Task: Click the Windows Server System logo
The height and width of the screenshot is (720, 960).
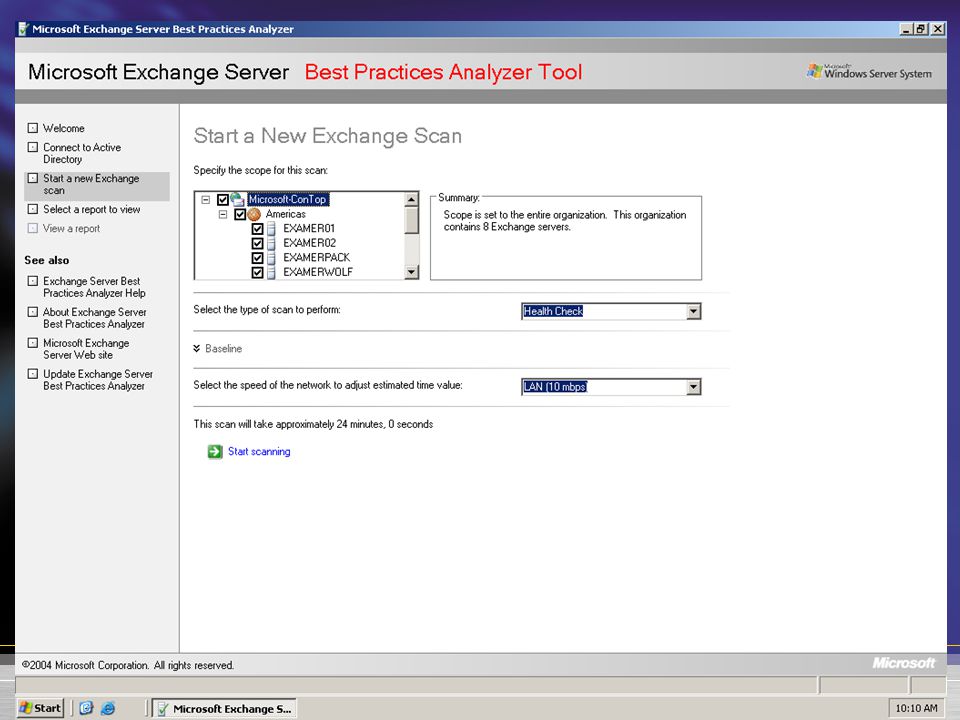Action: pos(869,72)
